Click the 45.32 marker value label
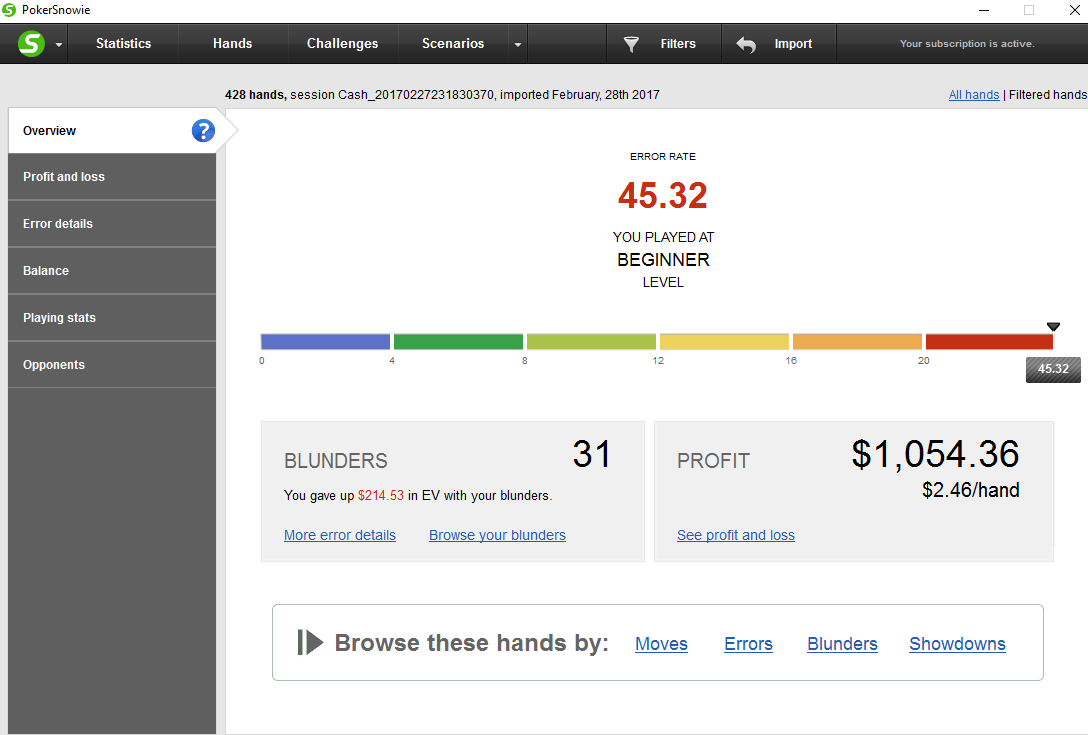This screenshot has height=735, width=1088. tap(1053, 369)
